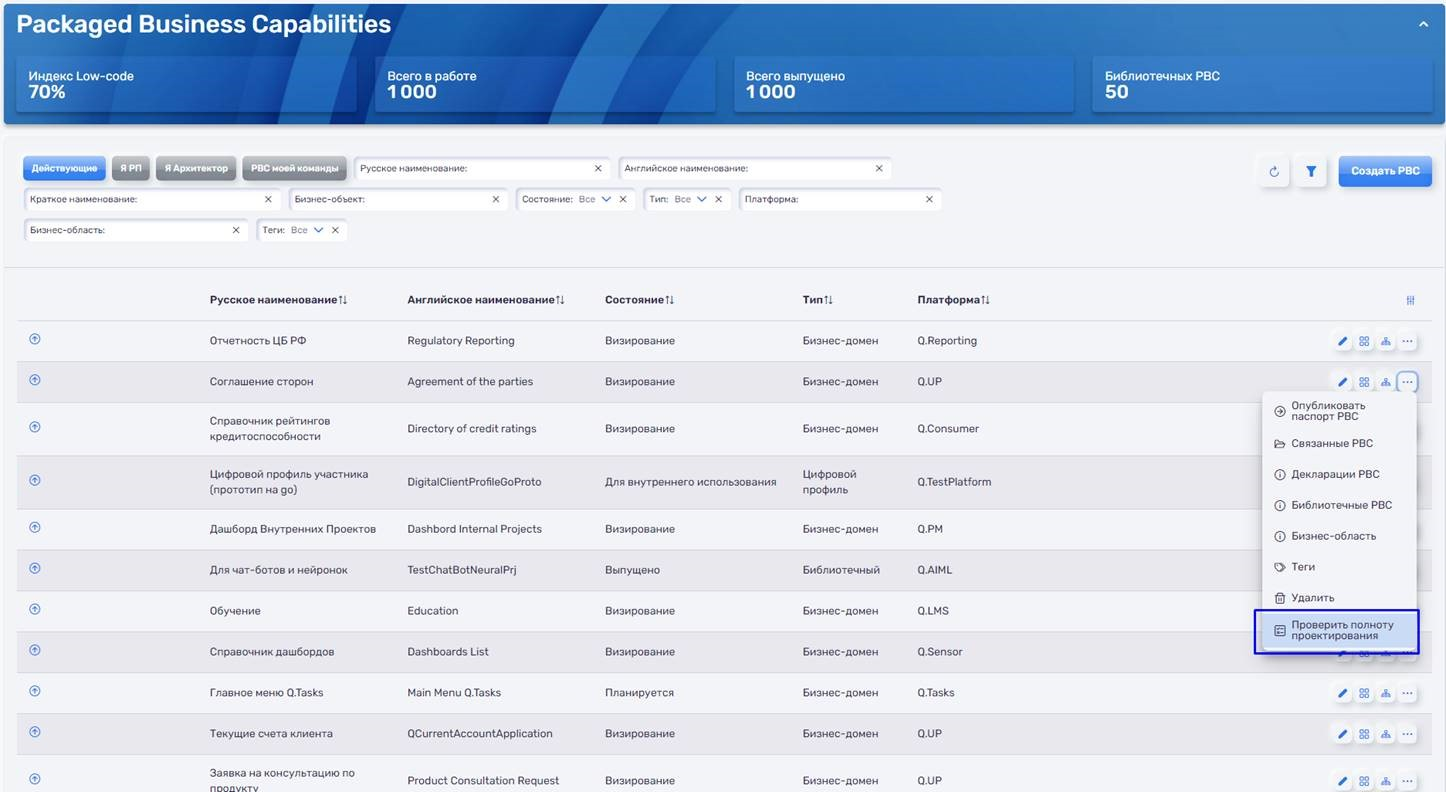Expand the Дашборд Внутренних Проектов row
This screenshot has height=792, width=1446.
[x=35, y=527]
